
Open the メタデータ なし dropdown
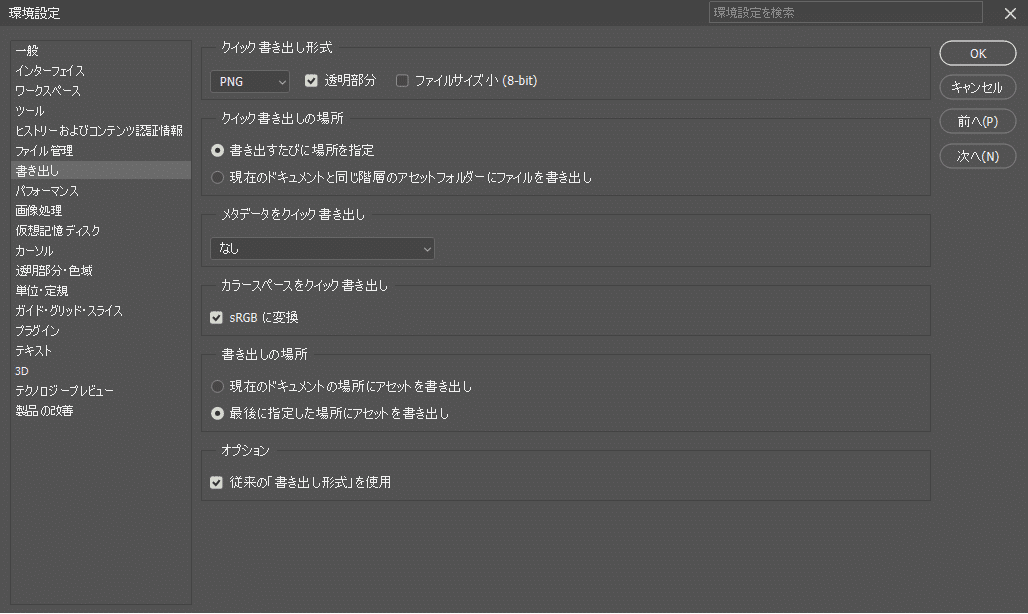pyautogui.click(x=322, y=248)
